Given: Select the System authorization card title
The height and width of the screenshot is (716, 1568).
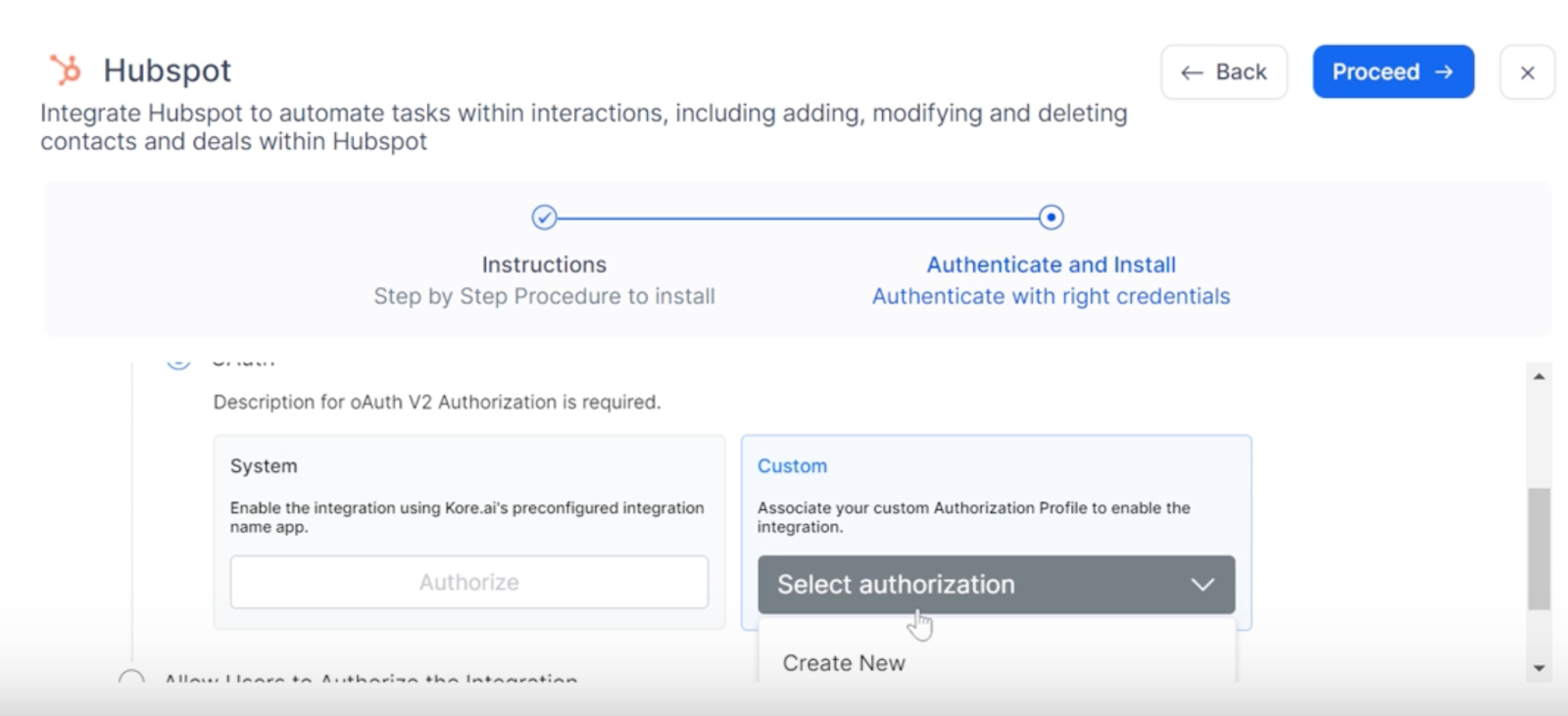Looking at the screenshot, I should (264, 466).
